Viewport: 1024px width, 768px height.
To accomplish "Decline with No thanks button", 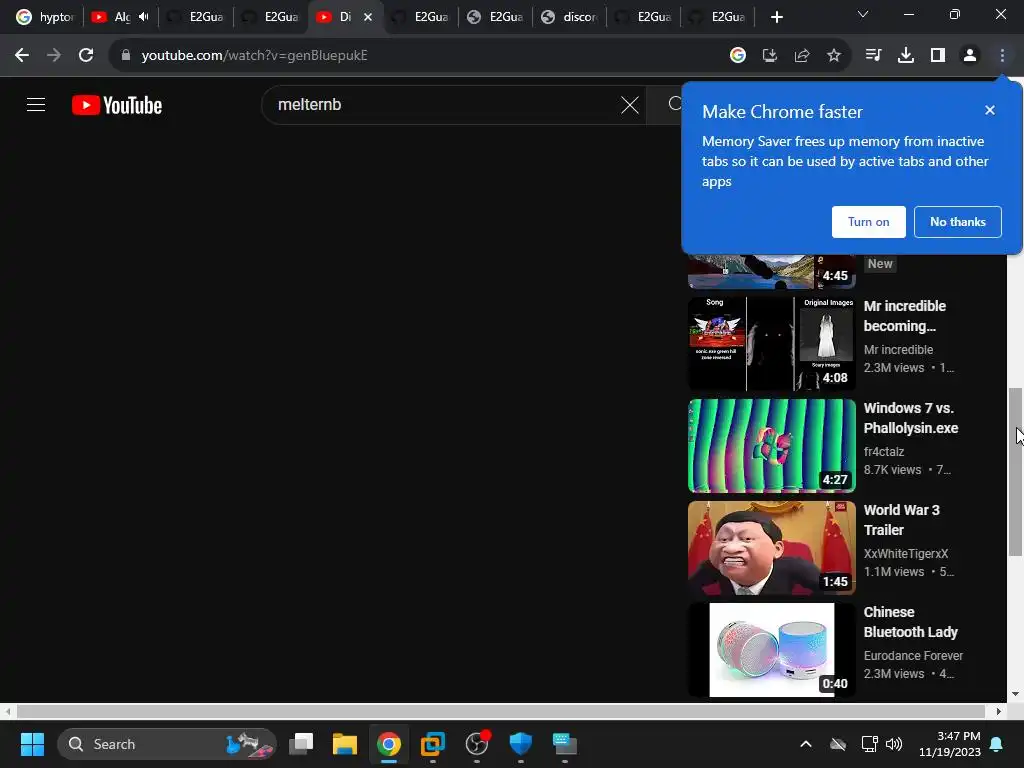I will click(957, 222).
